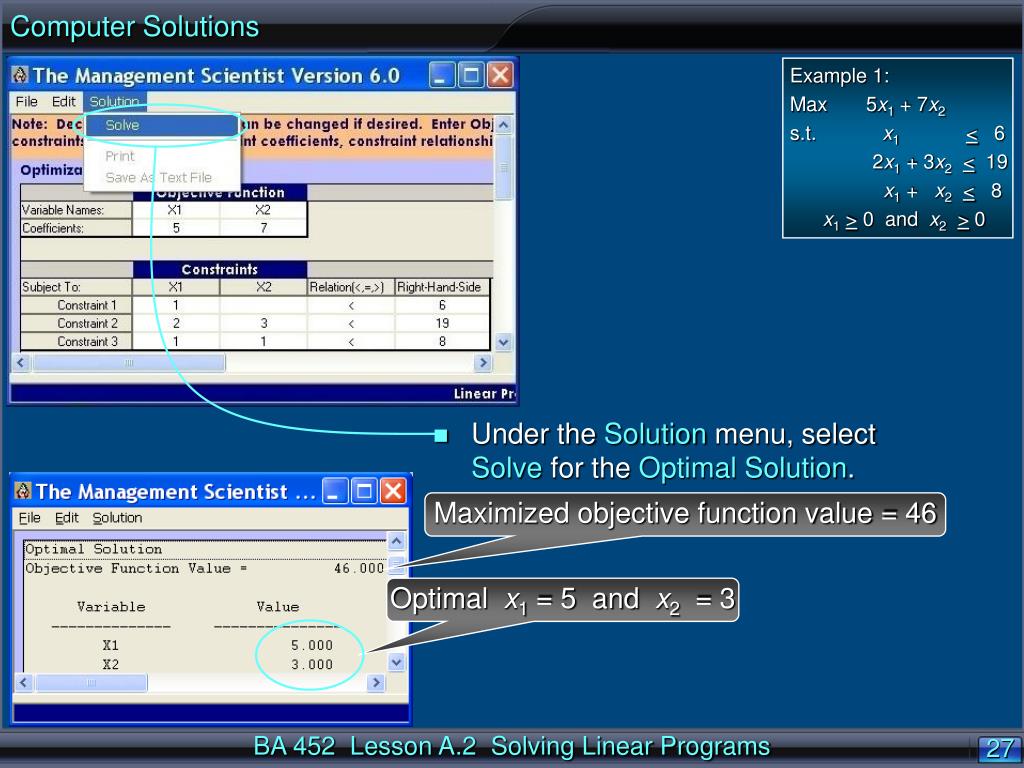1024x768 pixels.
Task: Click the objective coefficient cell containing 5
Action: pyautogui.click(x=175, y=228)
